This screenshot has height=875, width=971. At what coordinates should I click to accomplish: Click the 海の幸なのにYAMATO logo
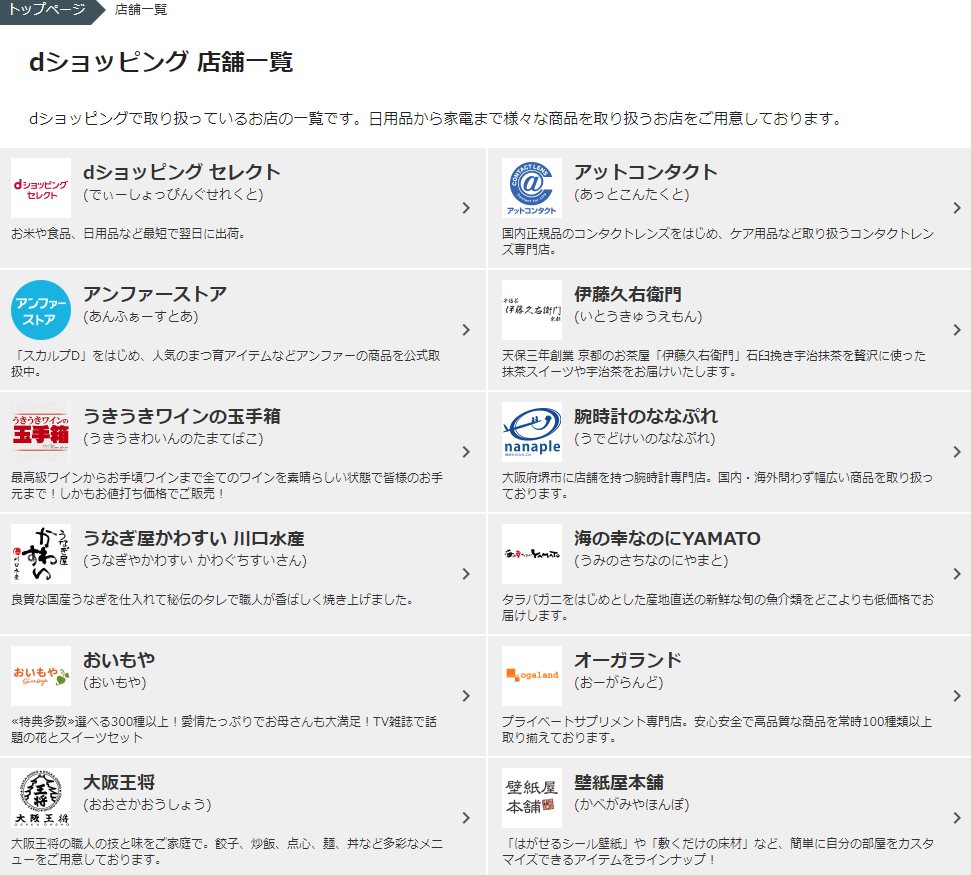click(531, 554)
